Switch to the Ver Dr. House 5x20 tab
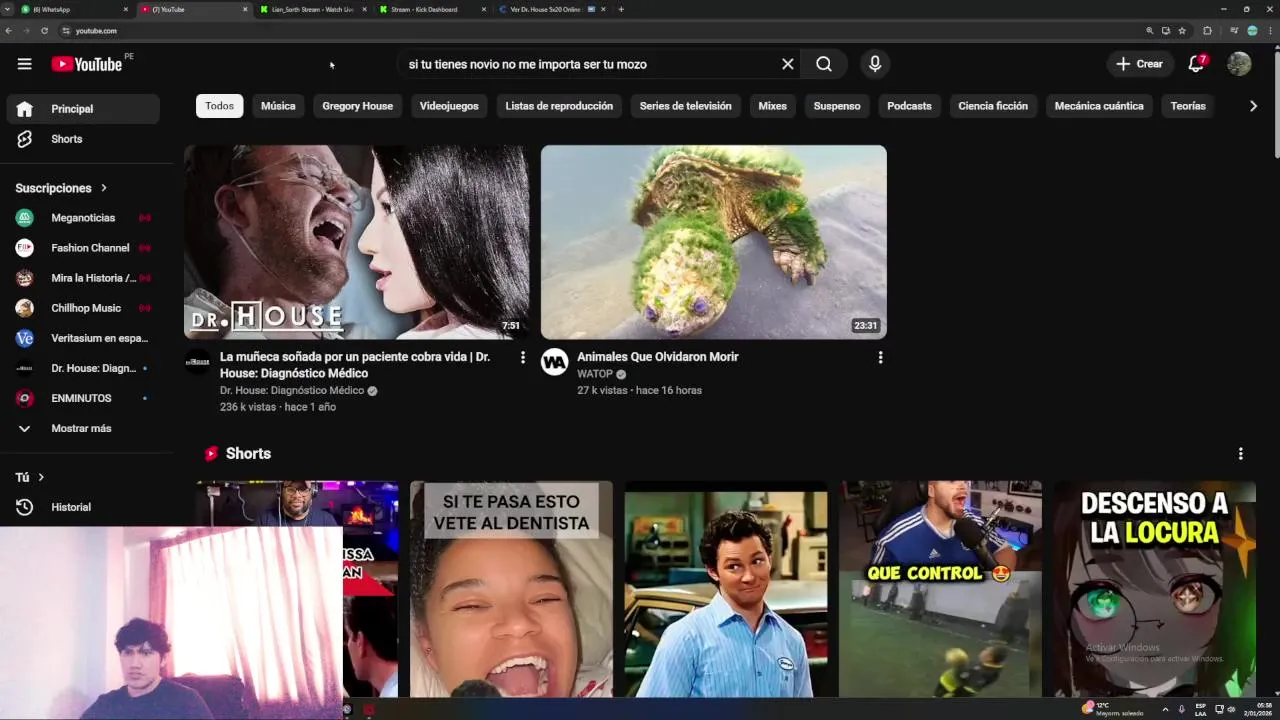The image size is (1280, 720). 550,9
